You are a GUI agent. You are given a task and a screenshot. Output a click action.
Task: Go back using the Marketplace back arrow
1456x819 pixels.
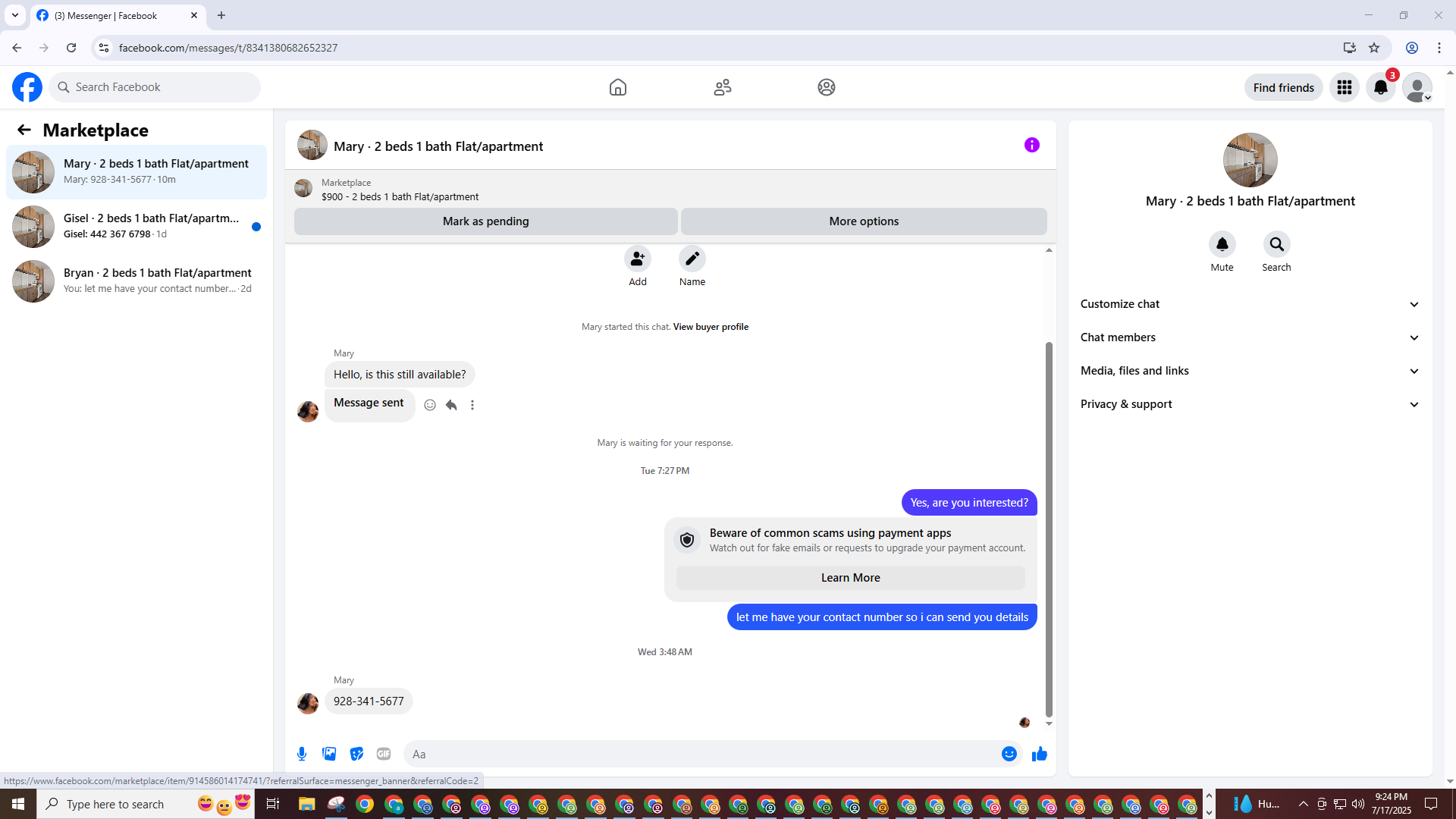click(x=24, y=130)
